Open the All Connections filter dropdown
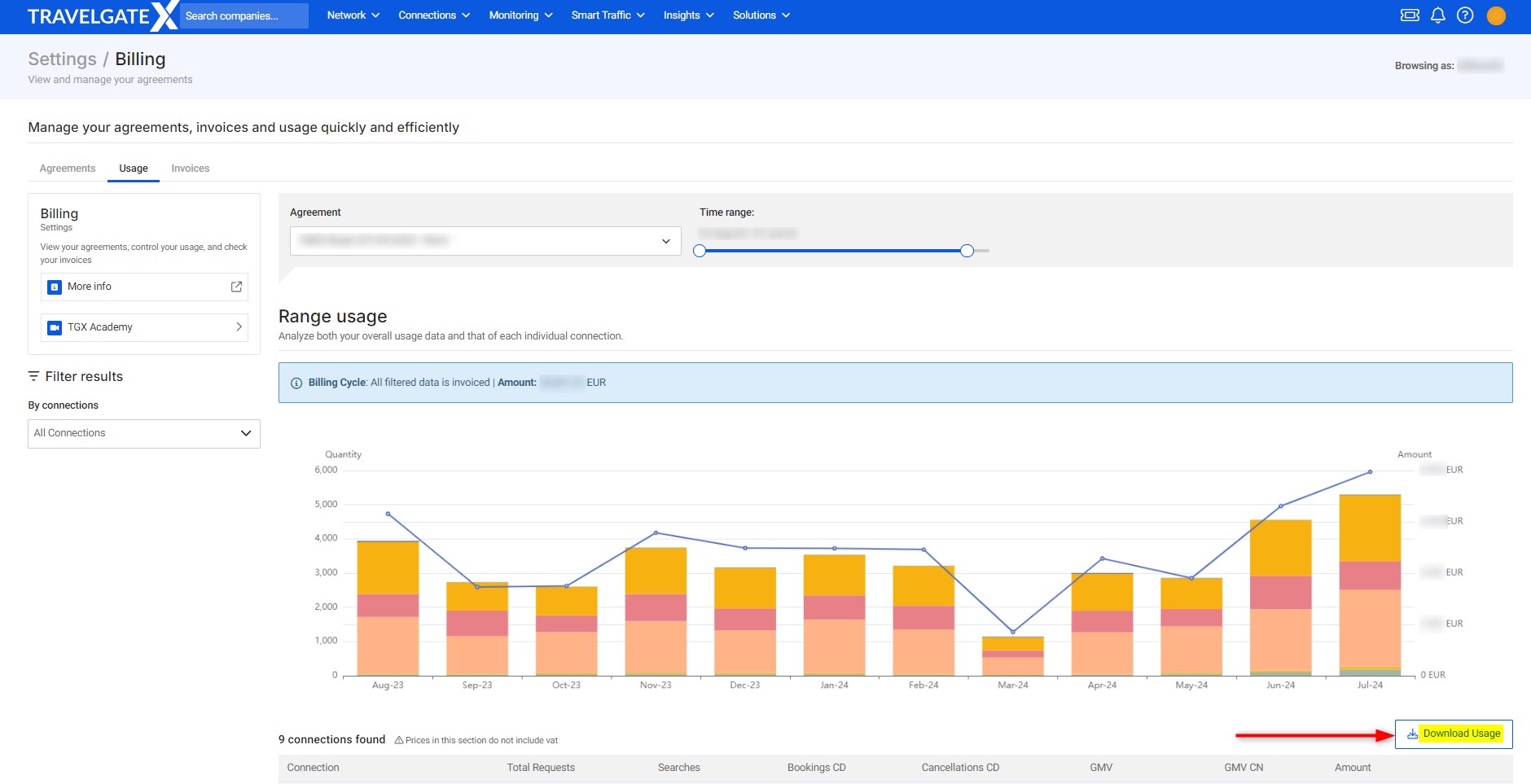1531x784 pixels. (x=144, y=433)
